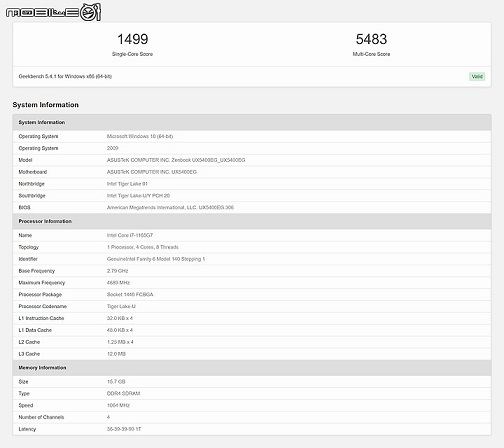Select the 5483 Multi-Core Score

[371, 39]
